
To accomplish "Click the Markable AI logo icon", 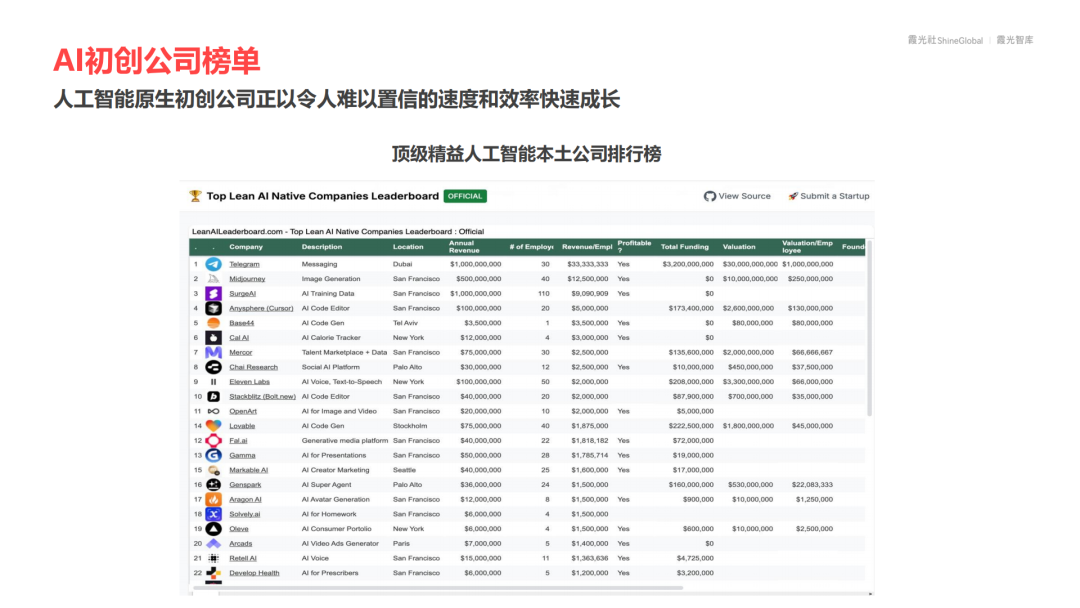I will pyautogui.click(x=214, y=470).
